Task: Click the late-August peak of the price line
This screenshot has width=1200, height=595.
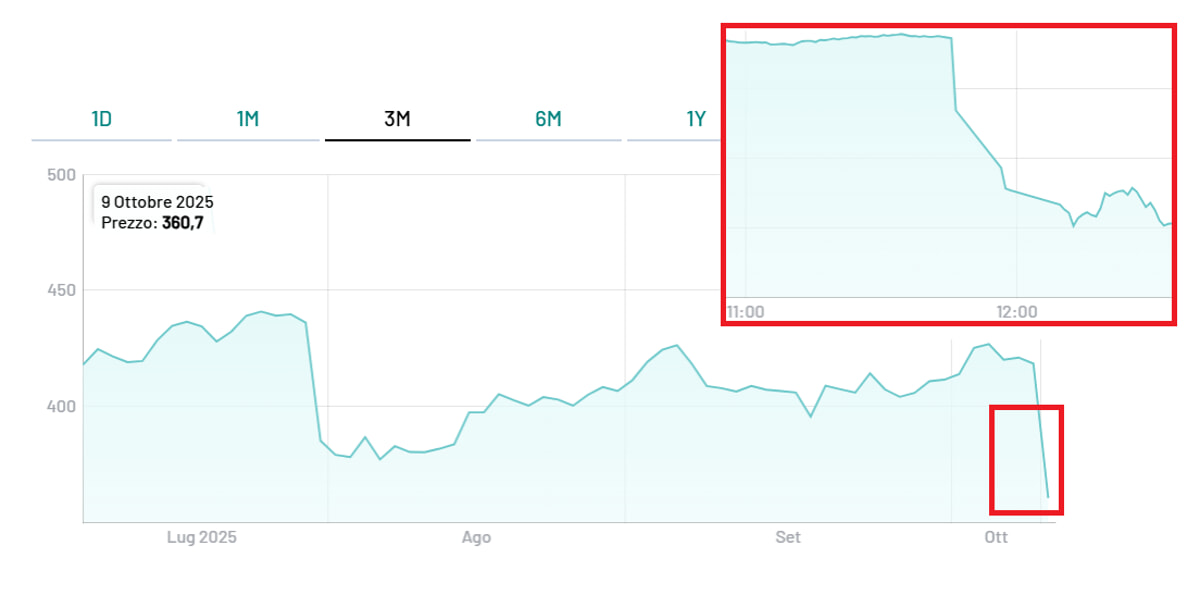Action: pos(677,346)
